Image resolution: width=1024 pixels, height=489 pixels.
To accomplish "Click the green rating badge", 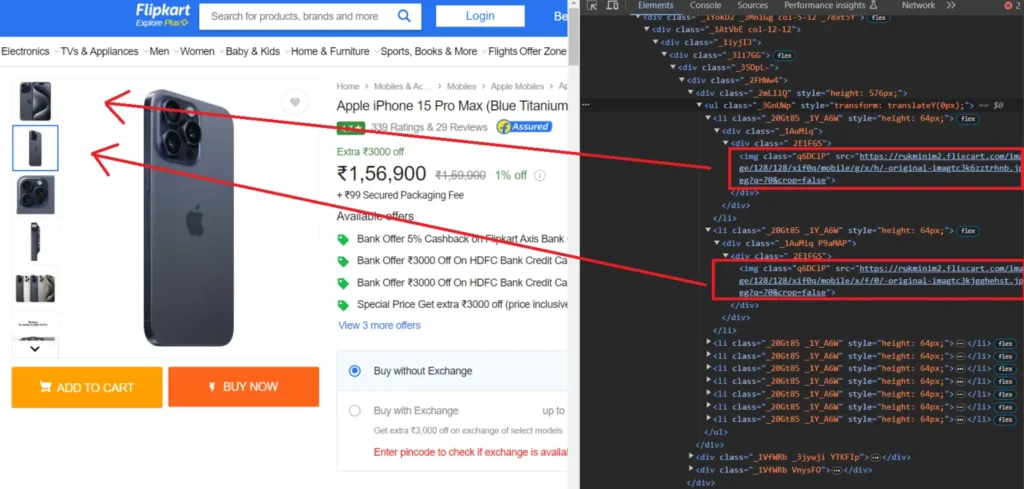I will click(x=351, y=127).
